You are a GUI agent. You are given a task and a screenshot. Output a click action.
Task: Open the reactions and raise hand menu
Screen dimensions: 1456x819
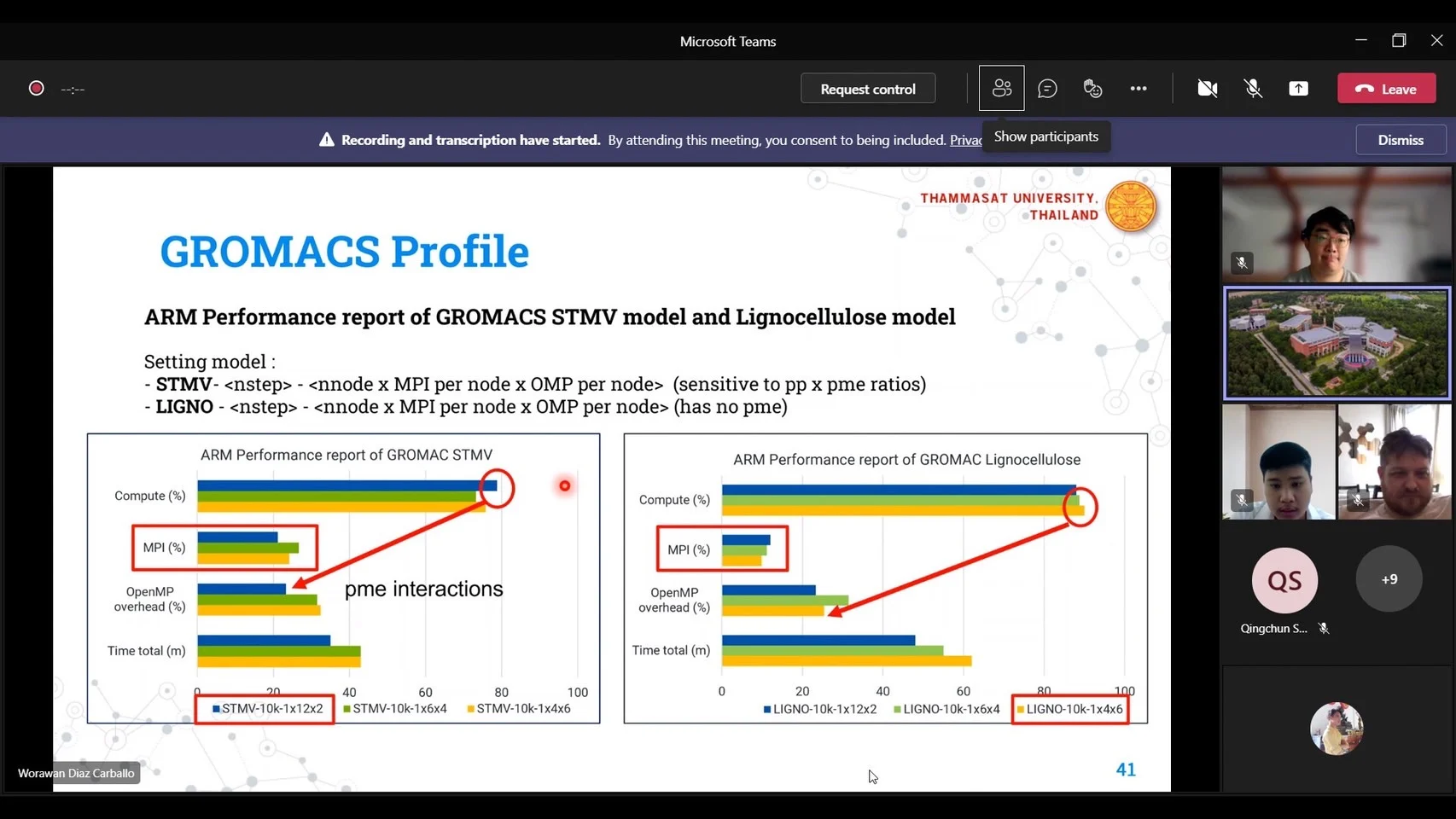point(1092,89)
